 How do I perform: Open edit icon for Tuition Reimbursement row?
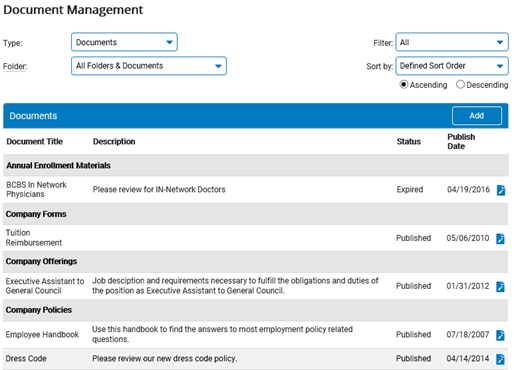pyautogui.click(x=500, y=239)
